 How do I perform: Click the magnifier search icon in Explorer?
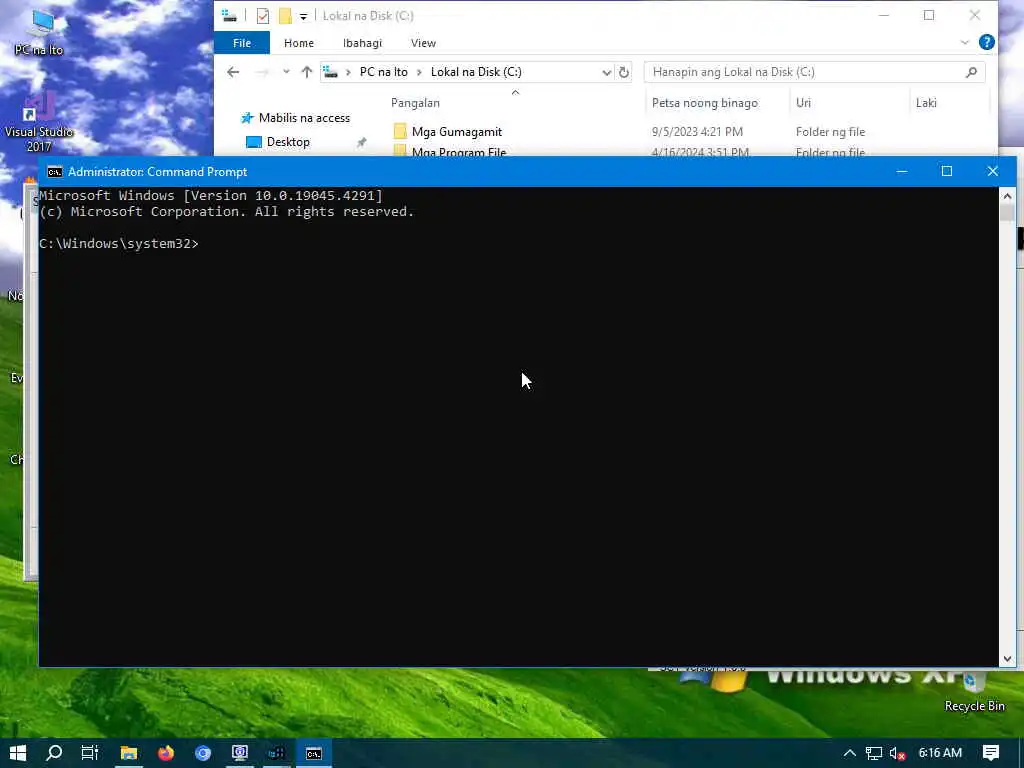(x=971, y=72)
